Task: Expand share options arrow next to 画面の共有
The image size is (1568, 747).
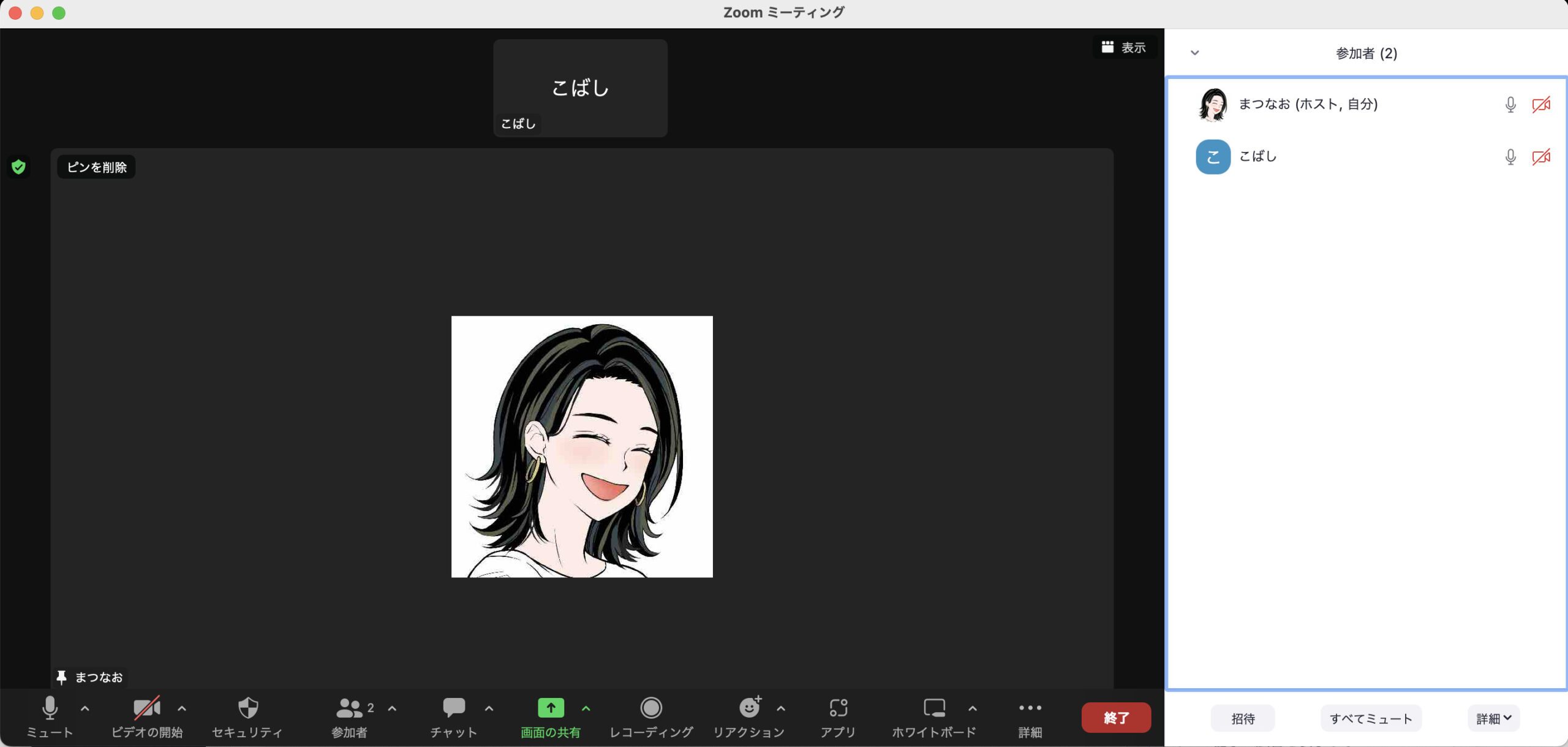Action: 586,708
